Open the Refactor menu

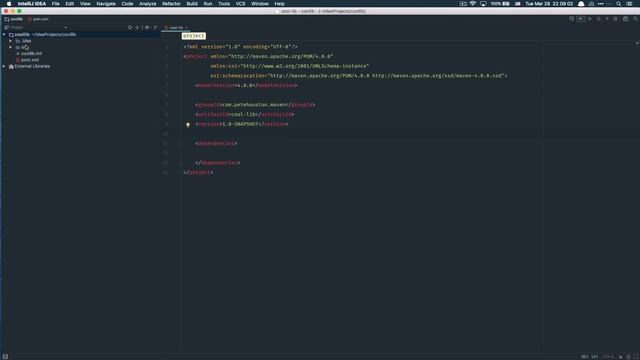click(171, 4)
